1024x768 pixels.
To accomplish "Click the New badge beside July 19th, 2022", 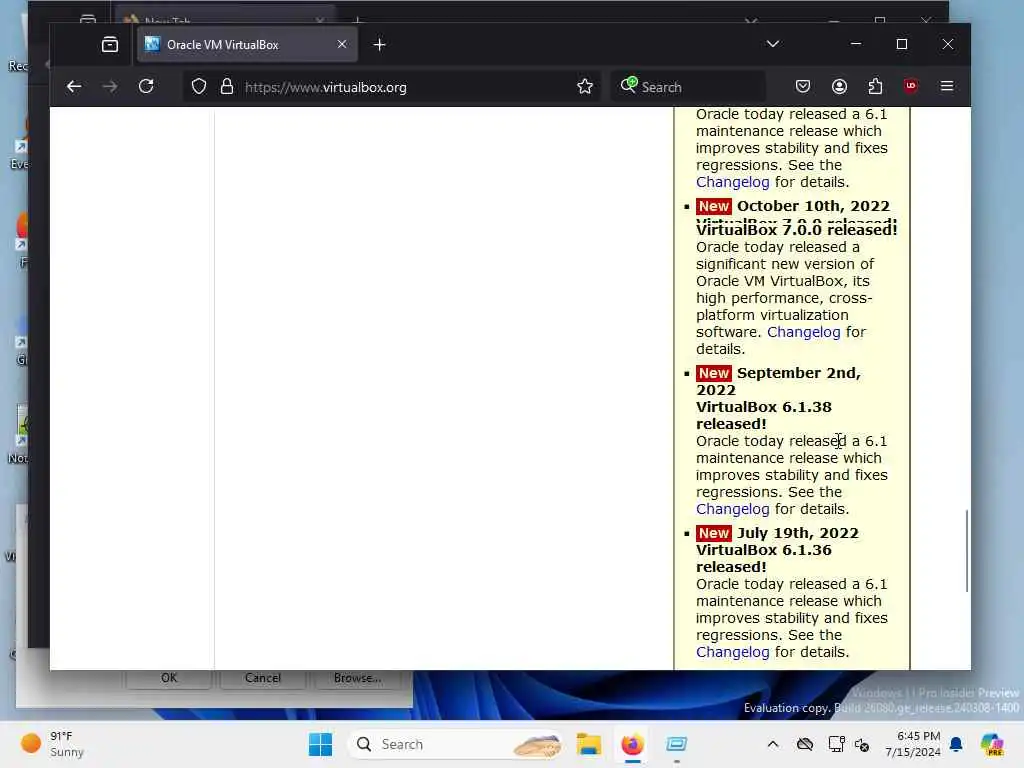I will coord(713,533).
